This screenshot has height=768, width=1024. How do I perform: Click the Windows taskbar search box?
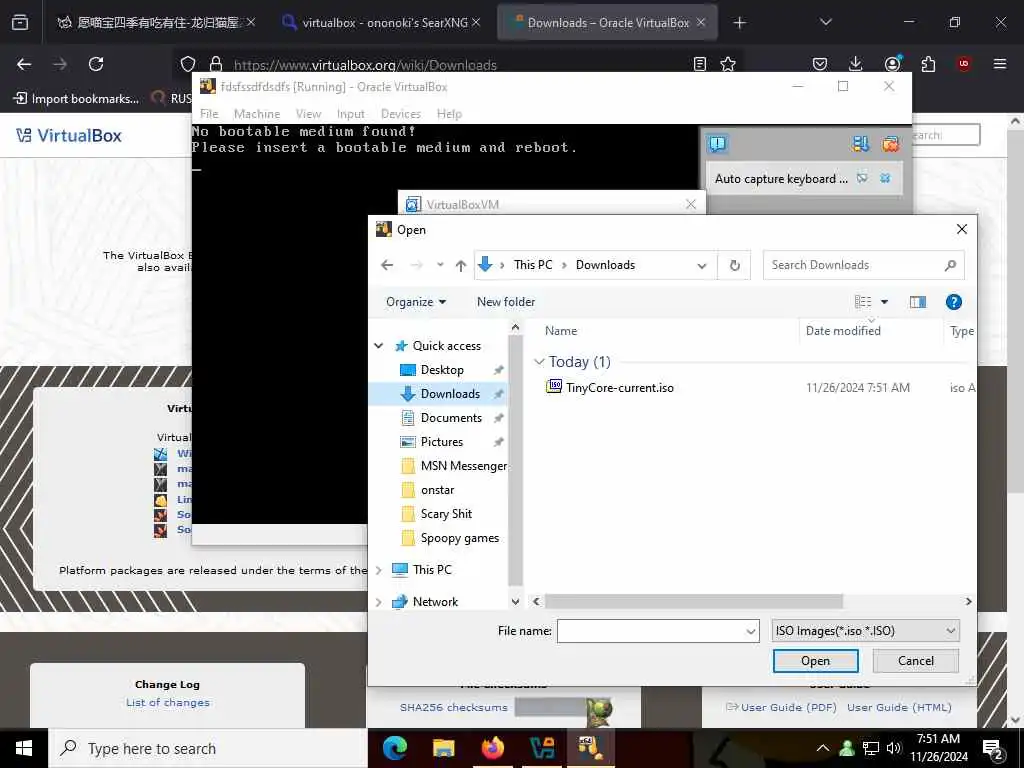coord(208,748)
